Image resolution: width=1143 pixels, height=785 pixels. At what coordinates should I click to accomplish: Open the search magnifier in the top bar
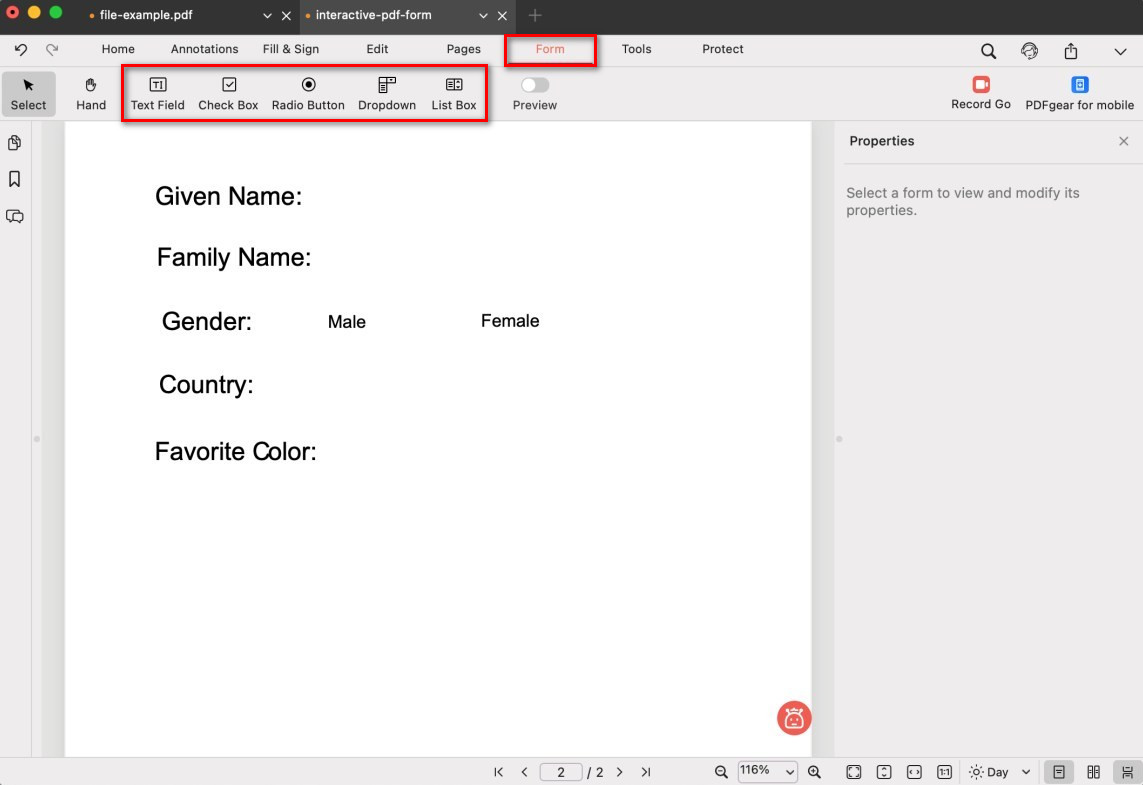tap(988, 51)
